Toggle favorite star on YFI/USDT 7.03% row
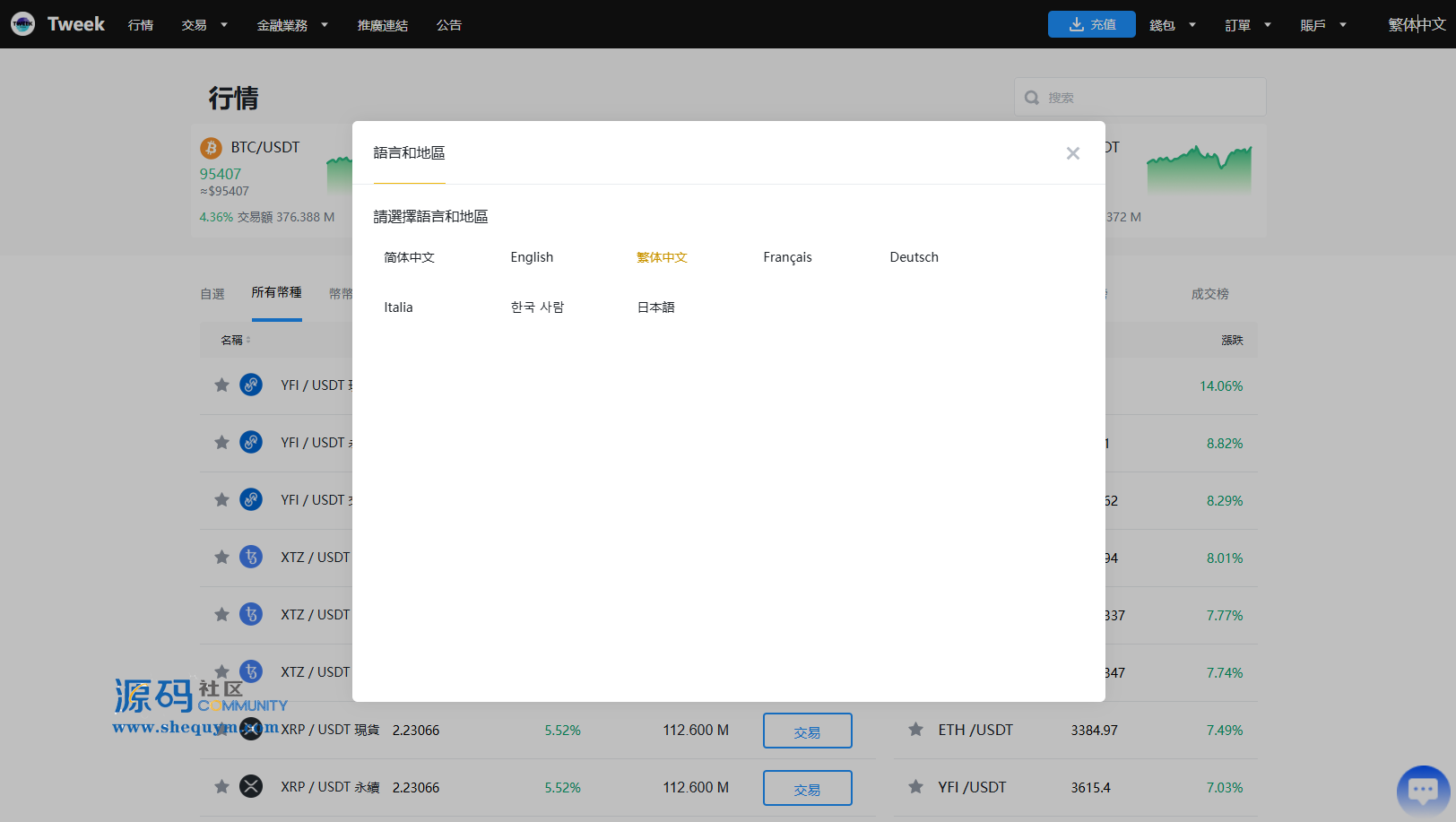1456x822 pixels. [x=915, y=787]
